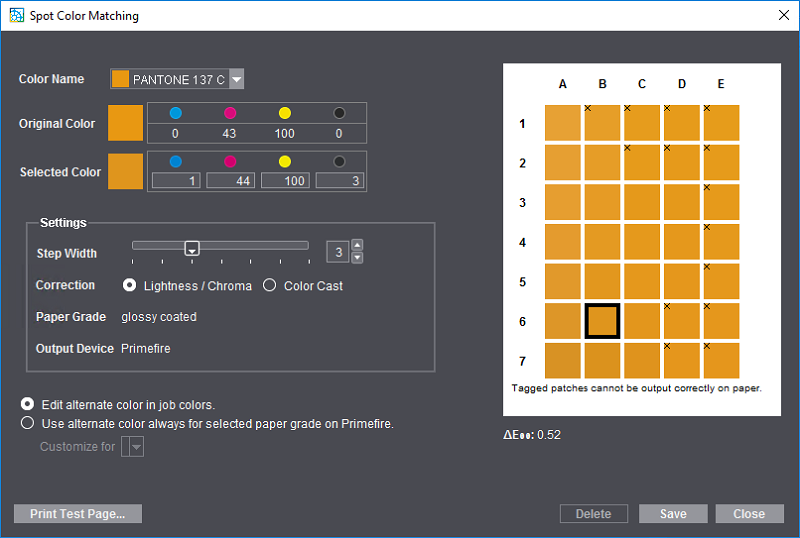Click the Close button at bottom right
800x538 pixels.
(x=749, y=514)
